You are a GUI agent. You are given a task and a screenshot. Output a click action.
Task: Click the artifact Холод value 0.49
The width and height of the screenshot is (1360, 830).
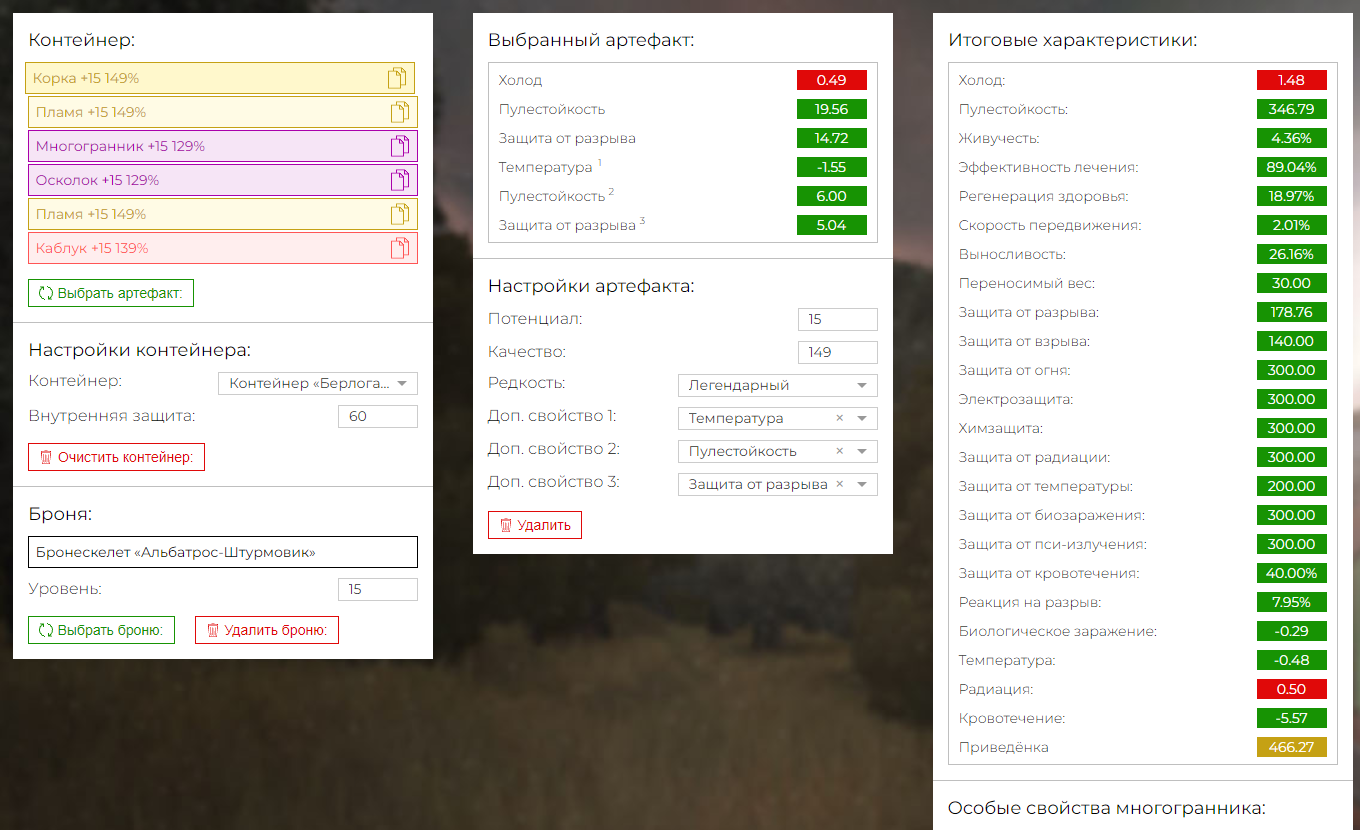pos(832,80)
